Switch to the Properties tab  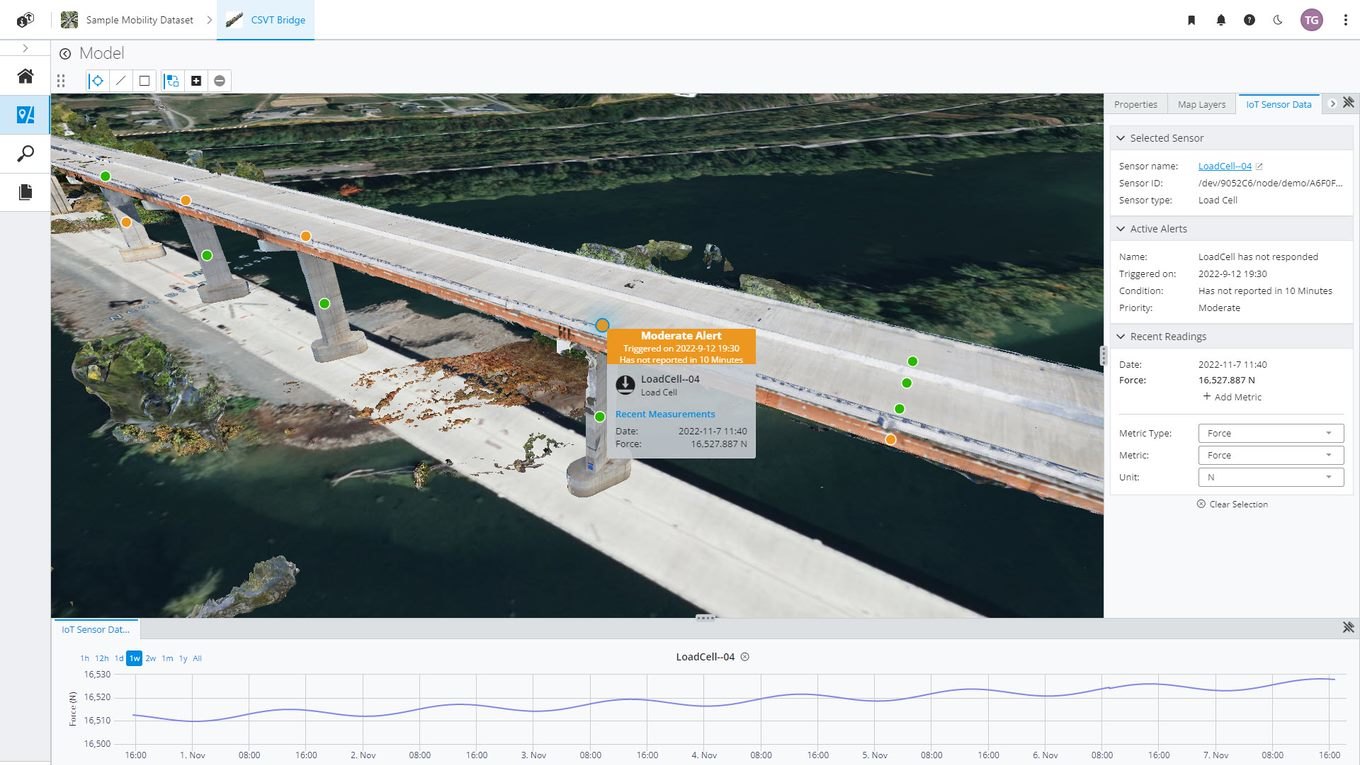point(1136,103)
